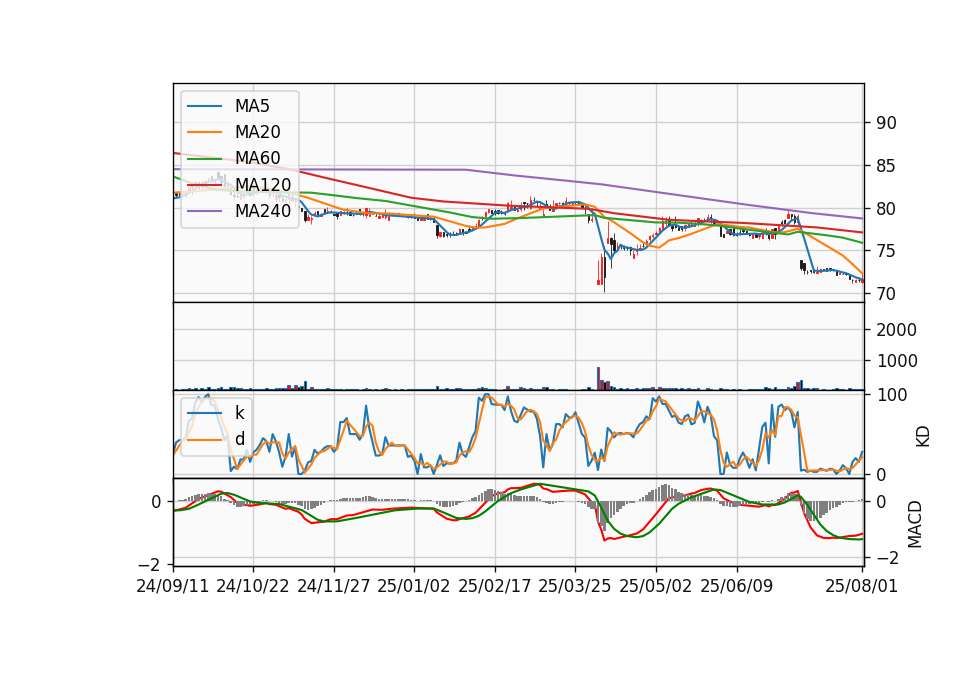Click the d legend label in KD panel

(x=239, y=438)
